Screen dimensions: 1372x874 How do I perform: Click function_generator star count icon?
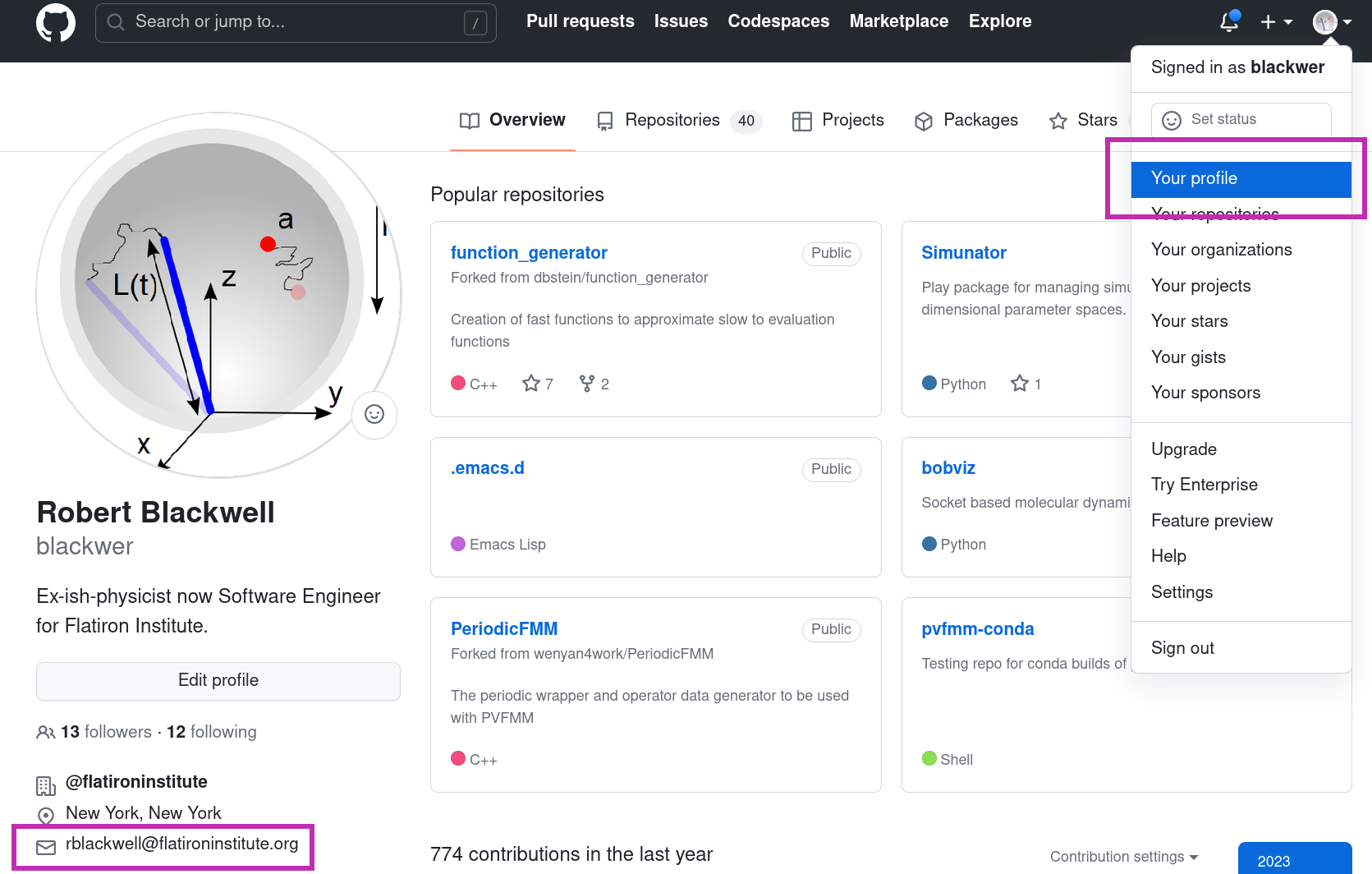coord(531,384)
